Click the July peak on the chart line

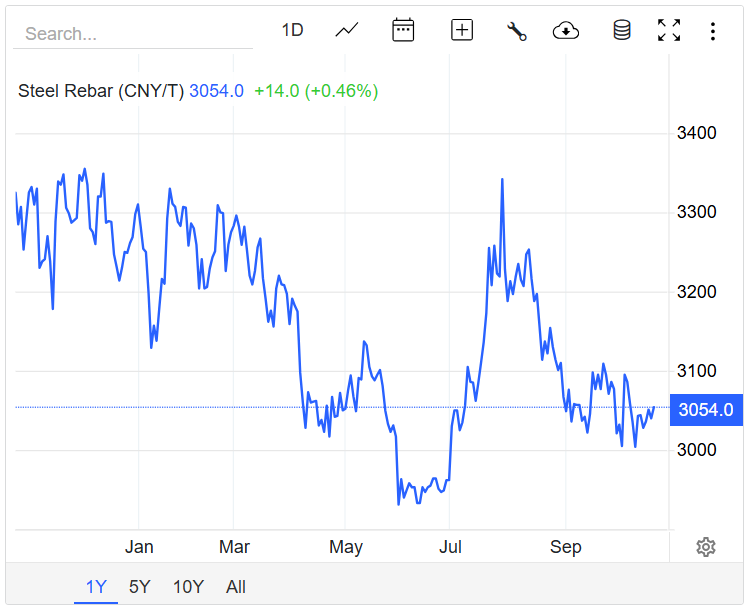(x=502, y=180)
